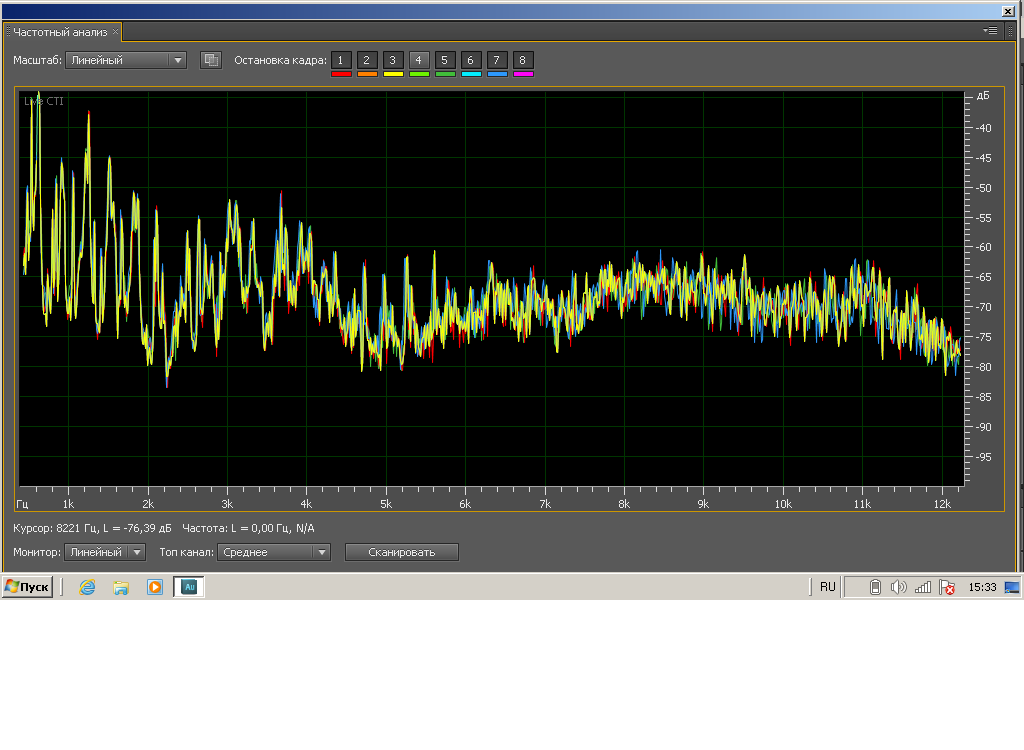This screenshot has height=750, width=1024.
Task: Click the volume speaker tray icon
Action: (898, 587)
